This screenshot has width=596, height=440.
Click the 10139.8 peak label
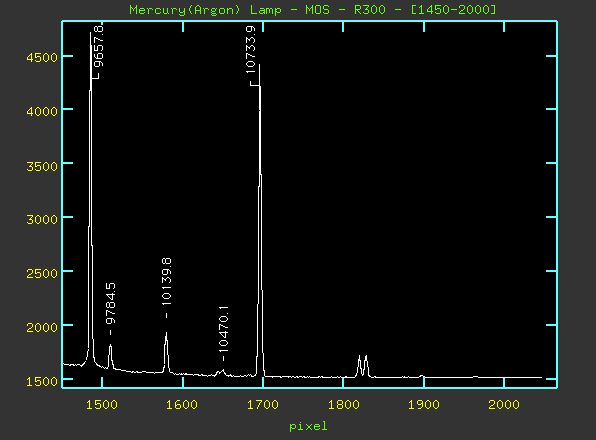pos(166,282)
